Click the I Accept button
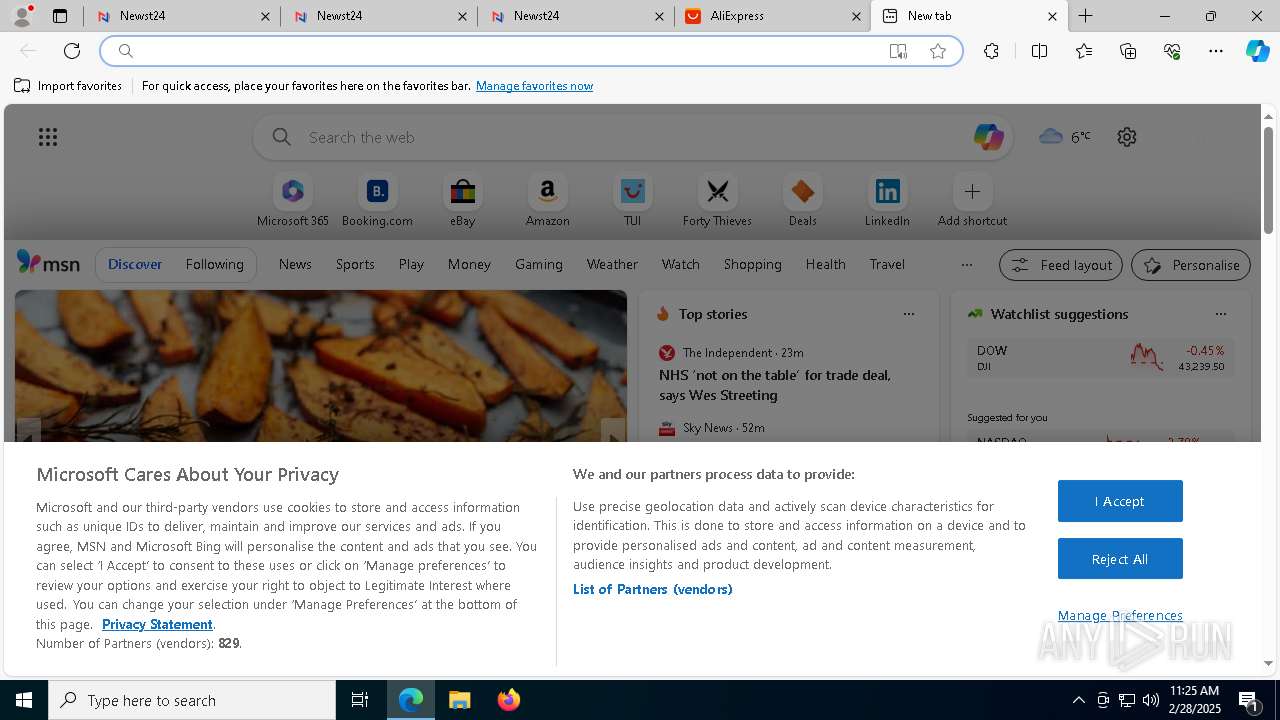 click(1120, 501)
